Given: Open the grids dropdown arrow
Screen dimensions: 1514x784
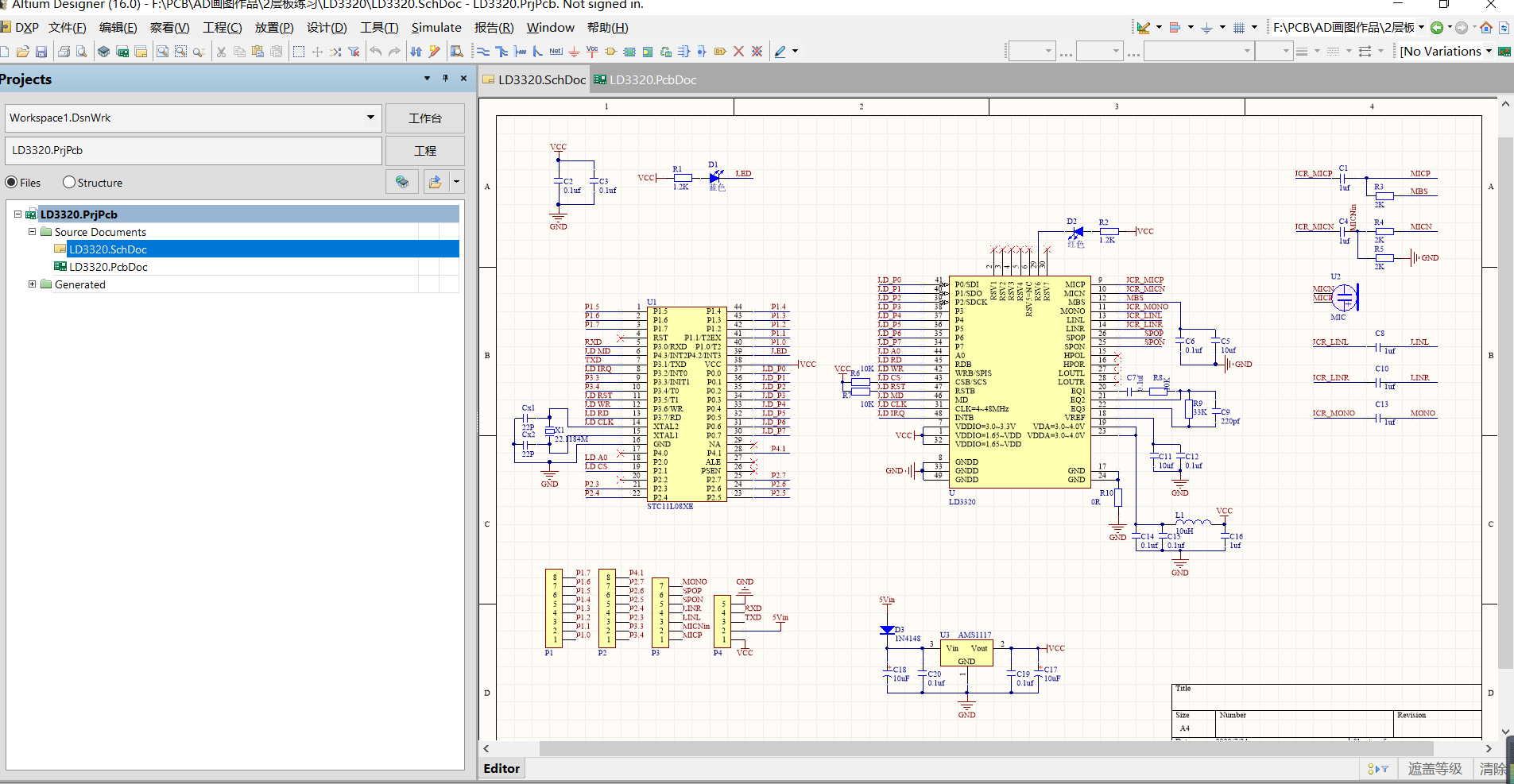Looking at the screenshot, I should click(x=1255, y=28).
